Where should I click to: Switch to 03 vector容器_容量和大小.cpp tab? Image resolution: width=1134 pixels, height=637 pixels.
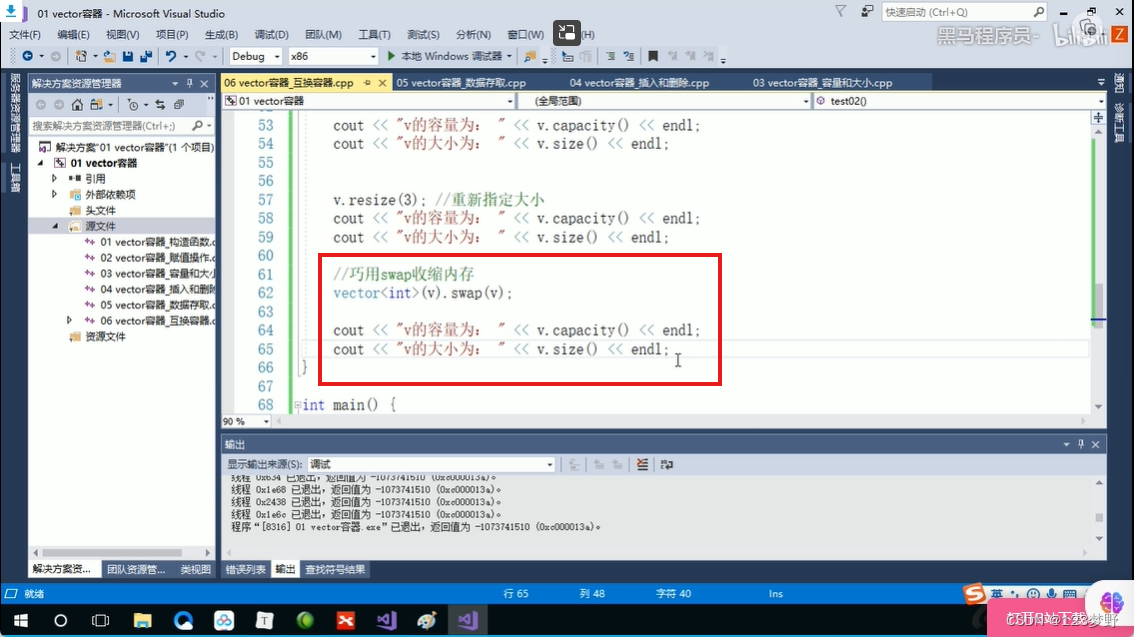tap(822, 82)
